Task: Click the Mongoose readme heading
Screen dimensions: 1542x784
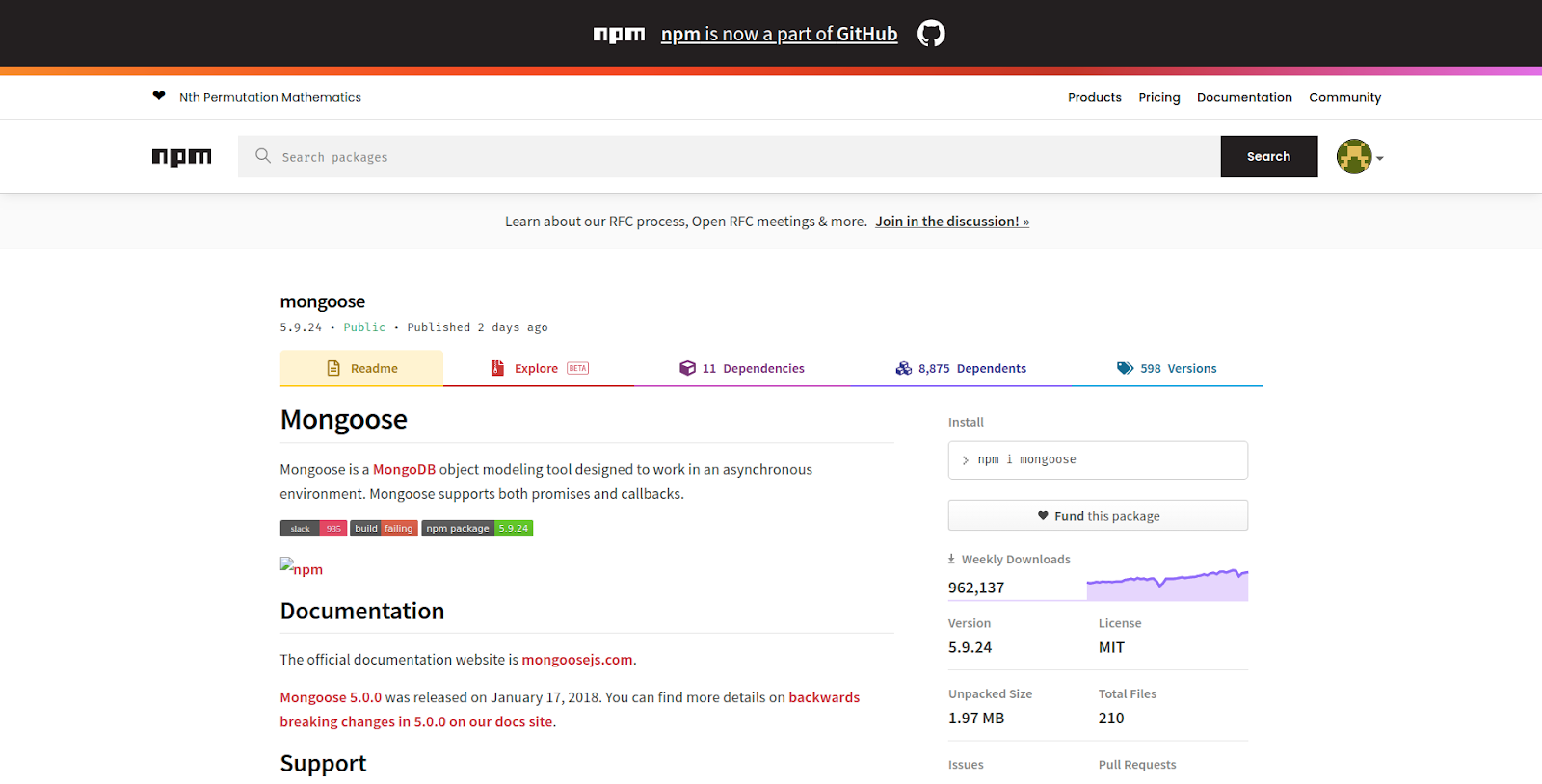Action: pos(344,420)
